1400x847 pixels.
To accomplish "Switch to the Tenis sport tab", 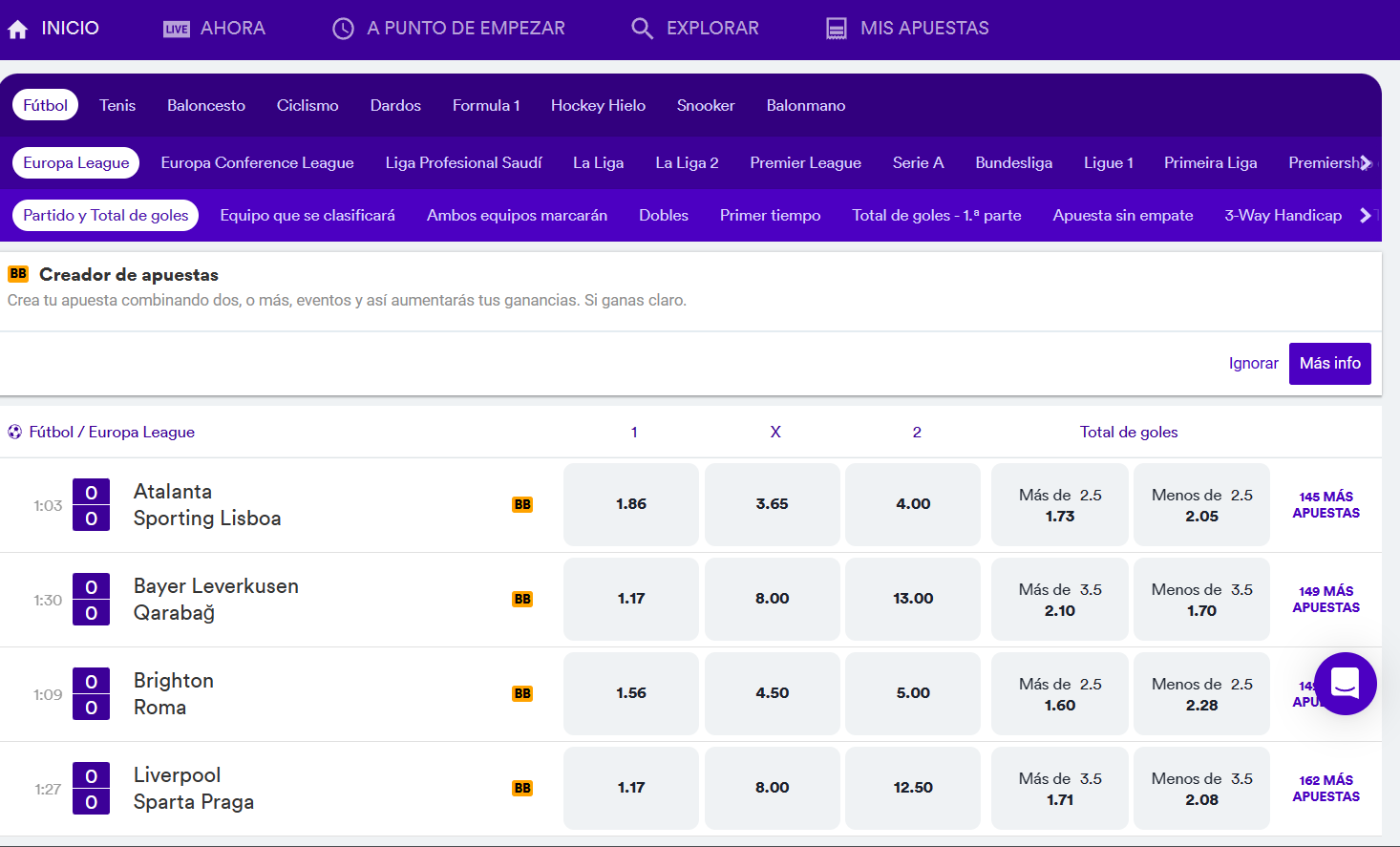I will (117, 105).
